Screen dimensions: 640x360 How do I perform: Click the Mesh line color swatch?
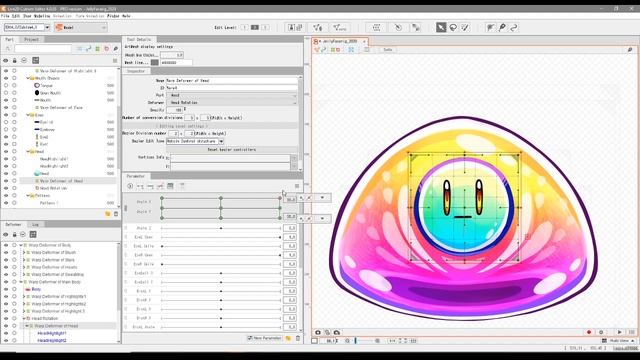155,62
